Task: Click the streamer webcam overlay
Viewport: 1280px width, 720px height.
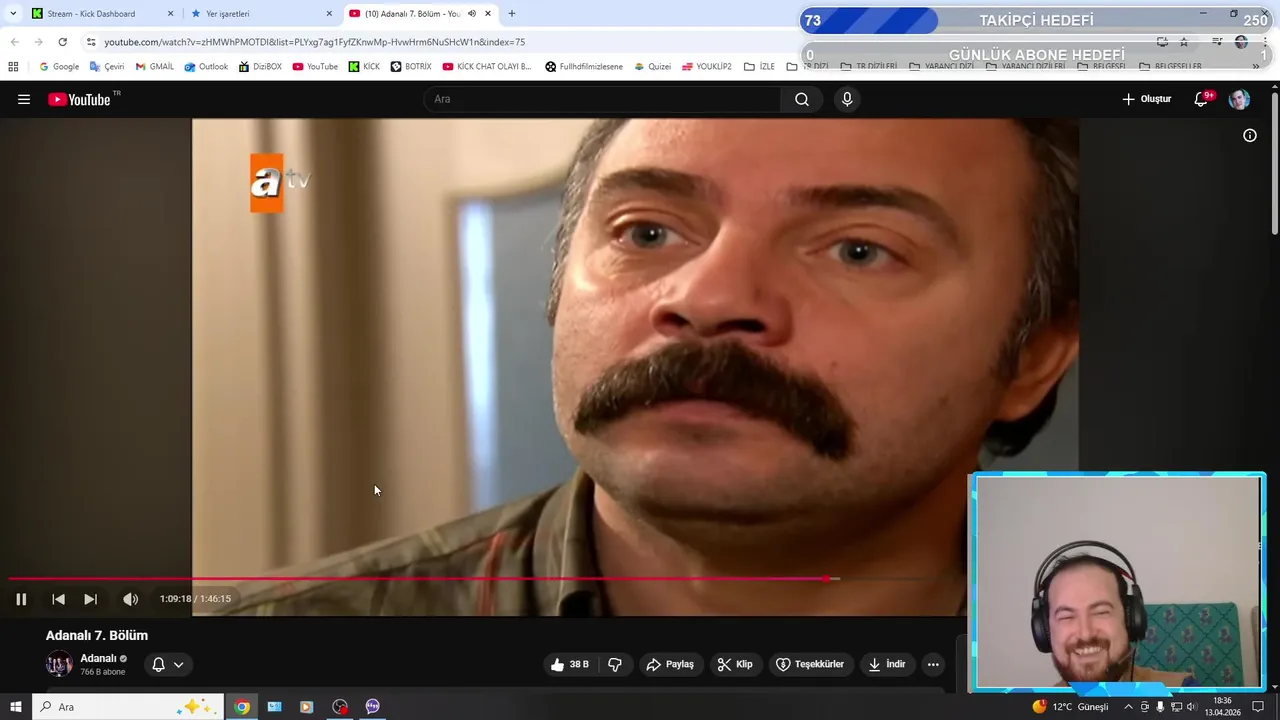Action: click(1118, 582)
